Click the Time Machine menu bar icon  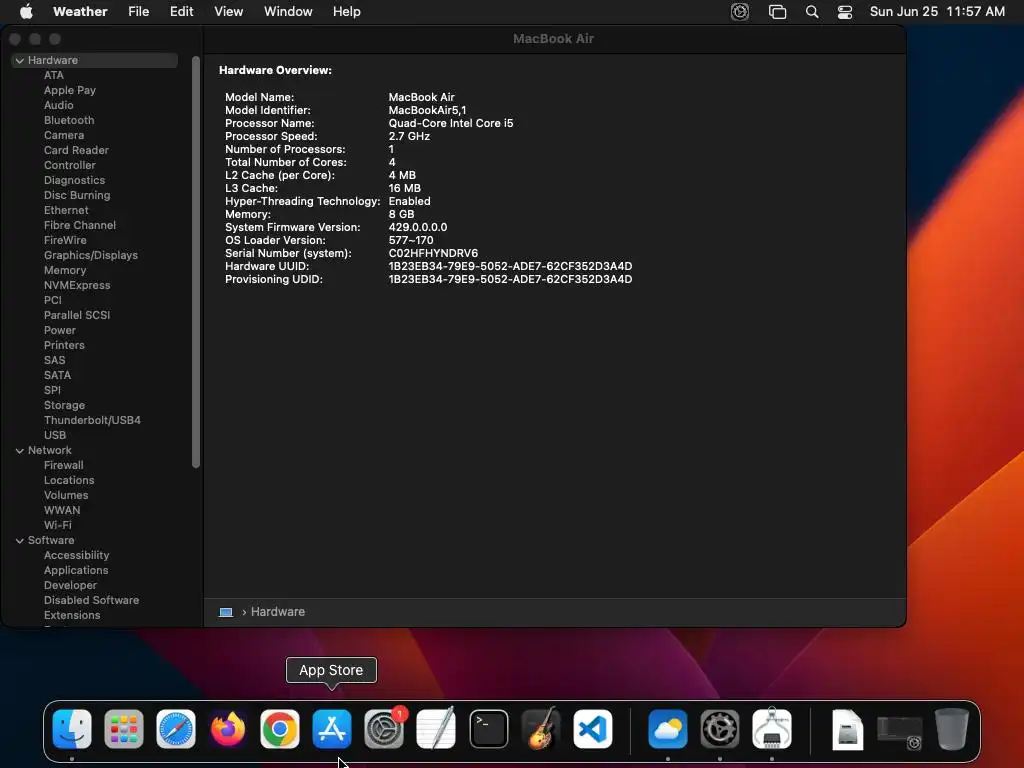click(739, 12)
